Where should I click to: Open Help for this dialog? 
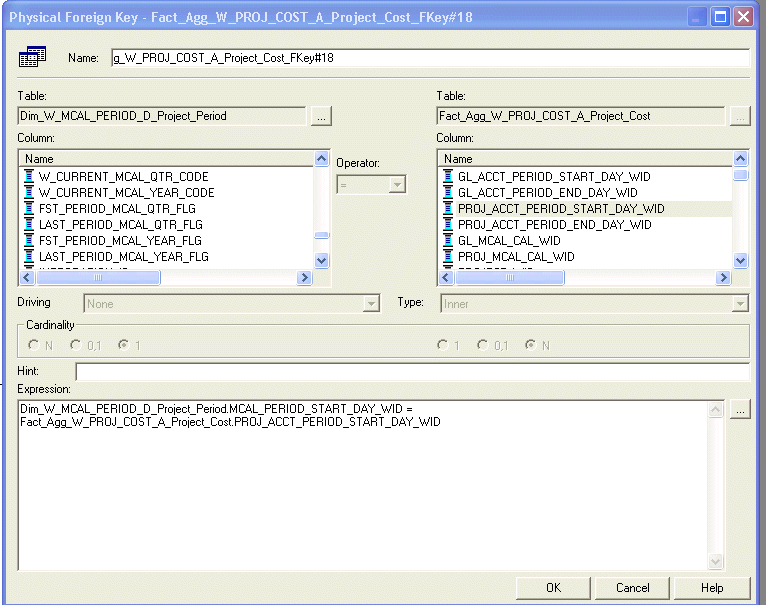(x=712, y=588)
